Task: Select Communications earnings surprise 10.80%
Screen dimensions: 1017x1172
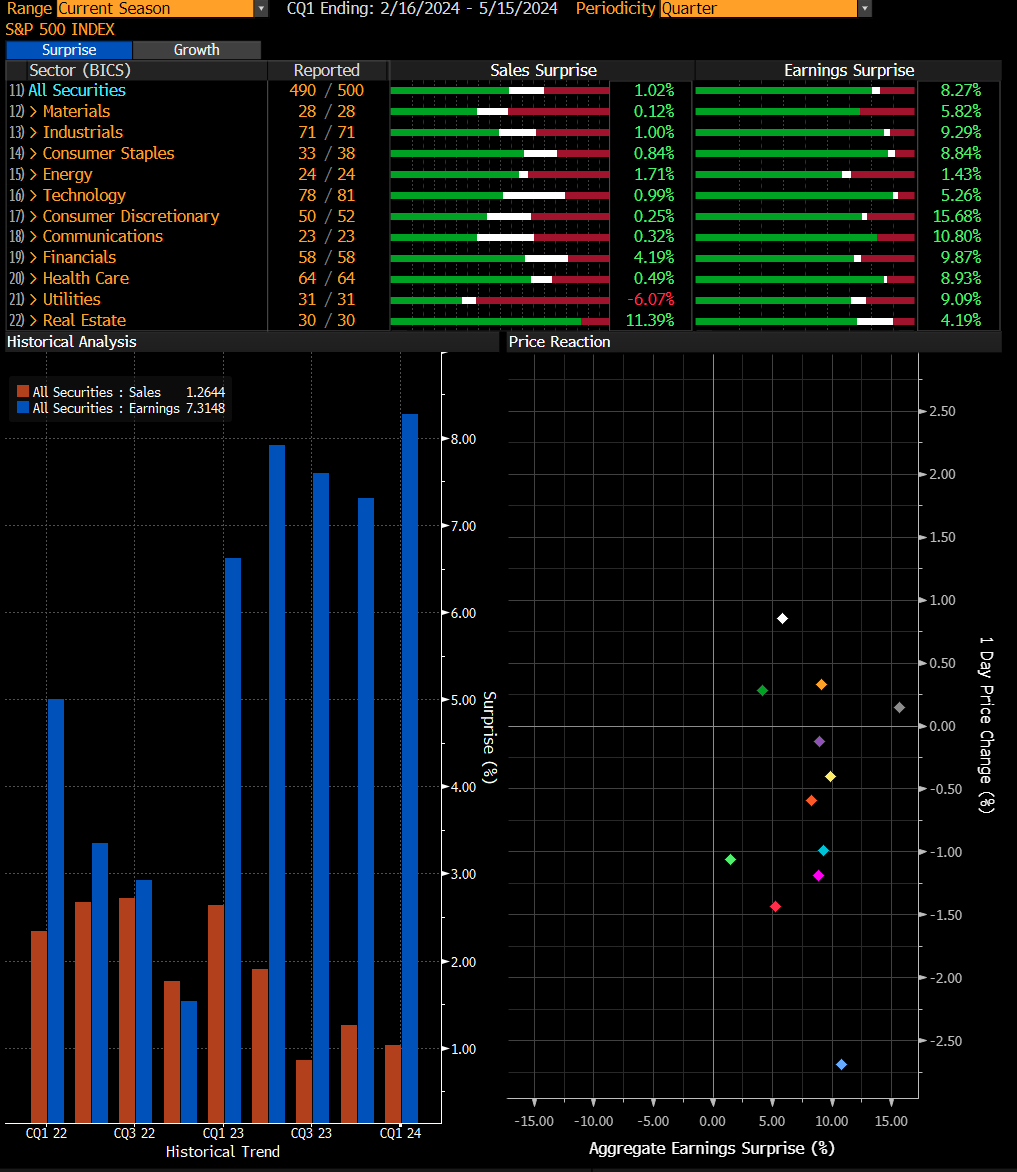Action: 957,236
